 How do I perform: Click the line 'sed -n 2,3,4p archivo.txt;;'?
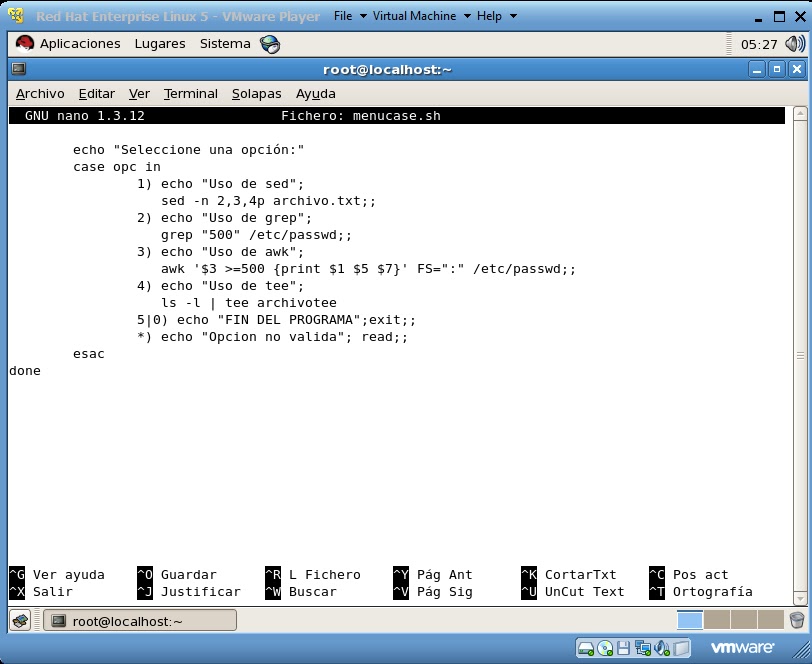(x=268, y=201)
